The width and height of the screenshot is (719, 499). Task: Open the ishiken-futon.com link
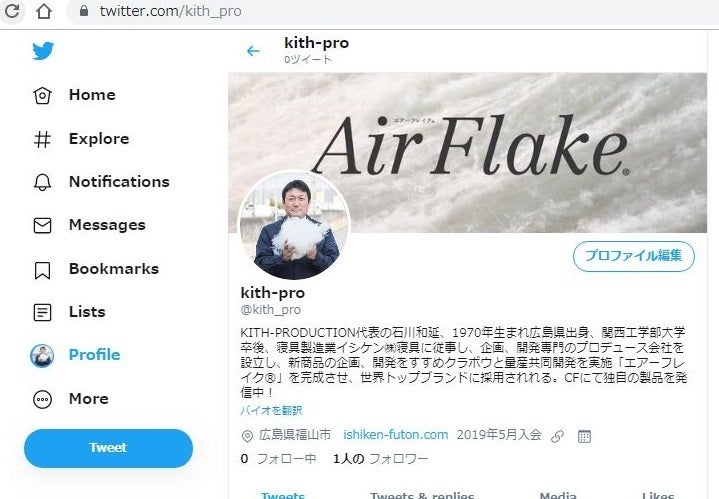point(395,435)
